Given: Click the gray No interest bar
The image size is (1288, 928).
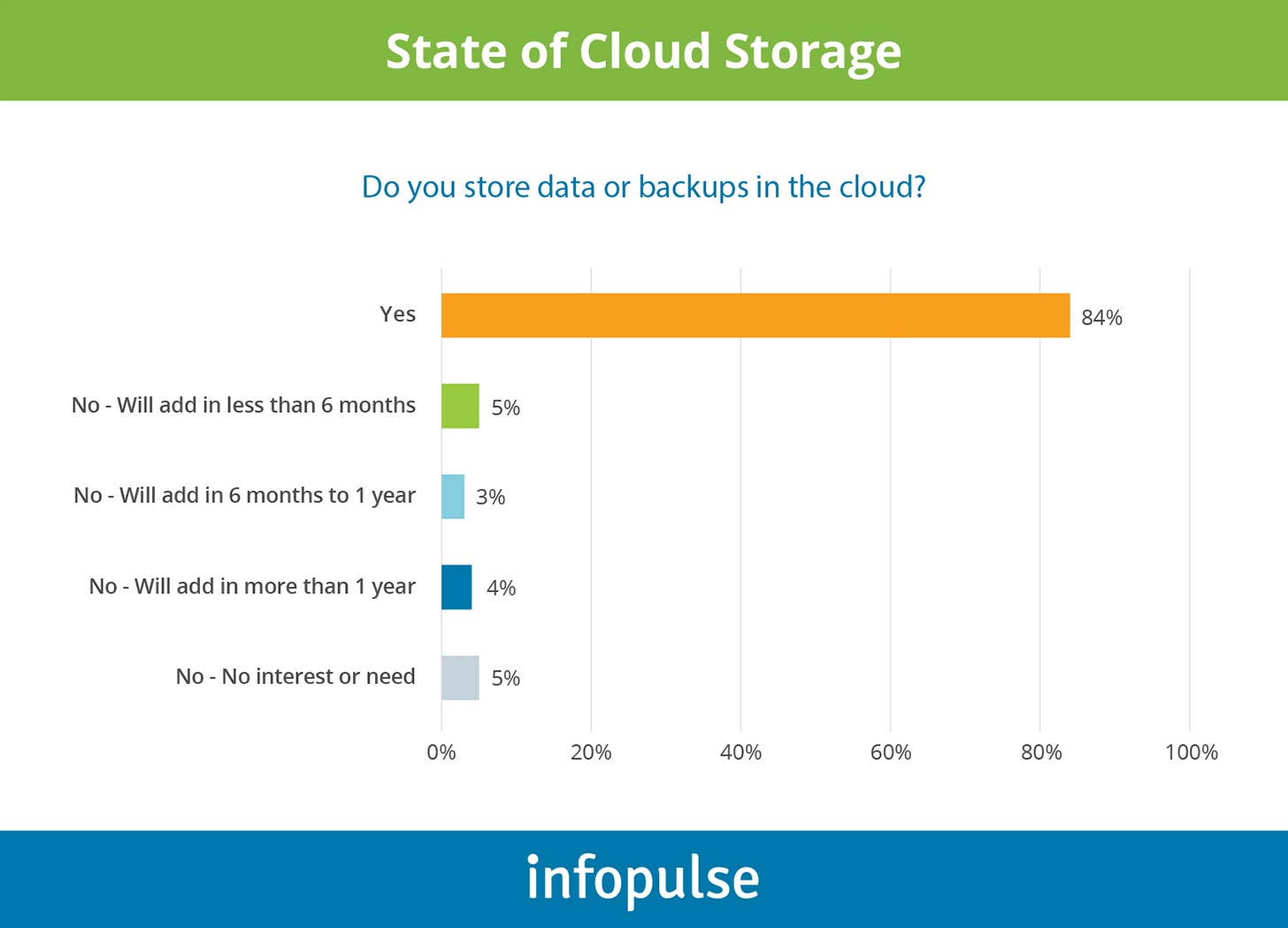Looking at the screenshot, I should 460,678.
